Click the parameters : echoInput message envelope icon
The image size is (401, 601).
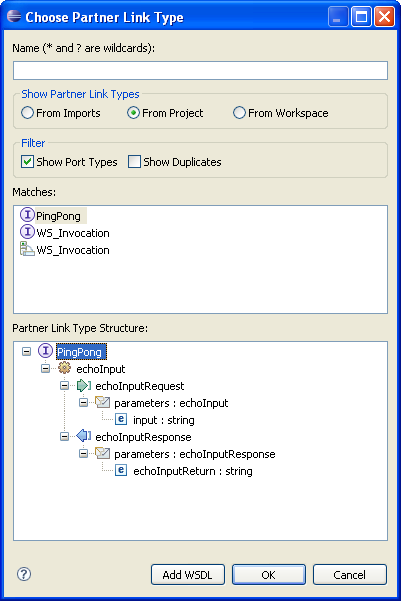tap(102, 402)
